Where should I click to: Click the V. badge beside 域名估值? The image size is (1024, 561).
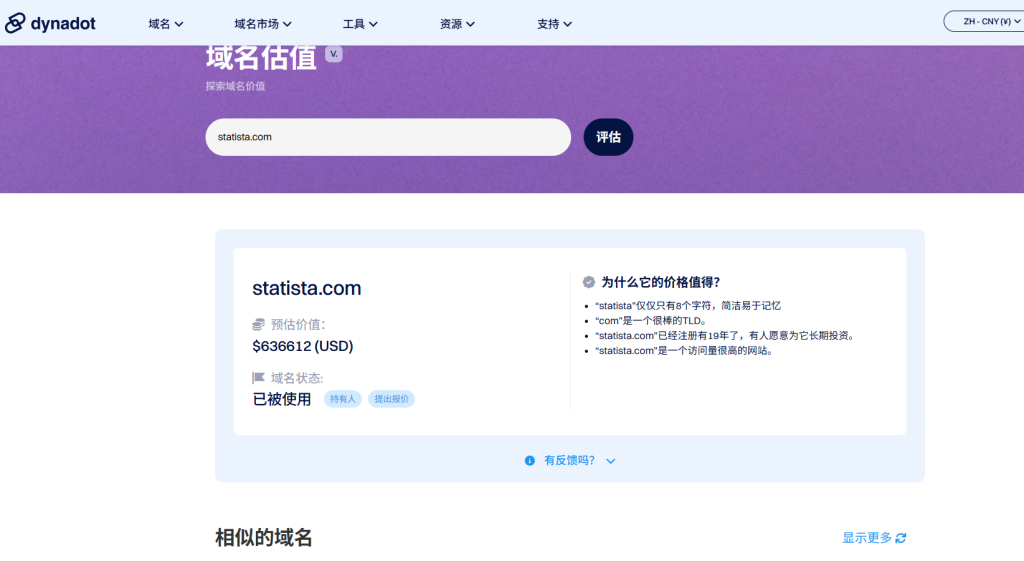pos(334,54)
